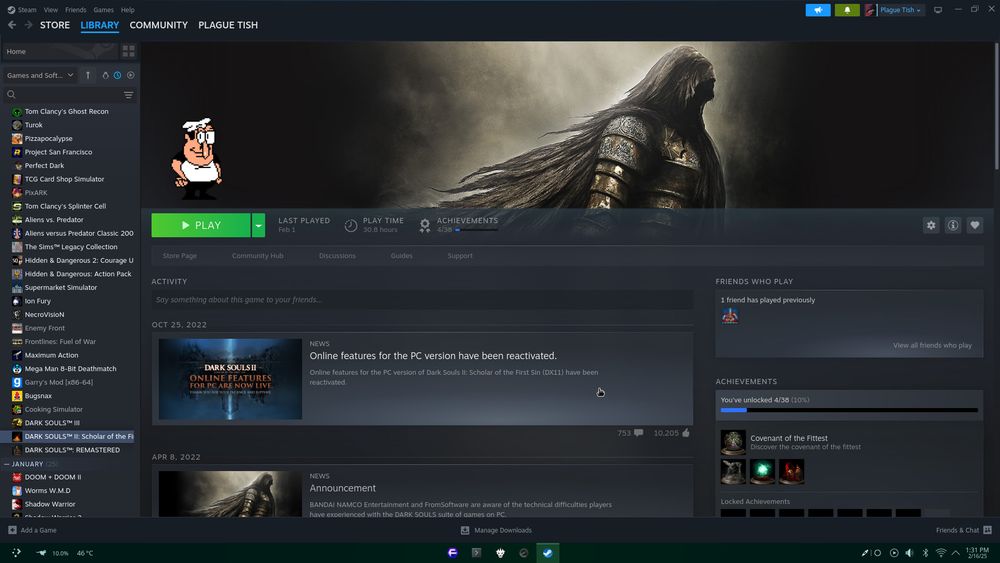Open game settings gear icon
This screenshot has width=1000, height=563.
tap(931, 225)
